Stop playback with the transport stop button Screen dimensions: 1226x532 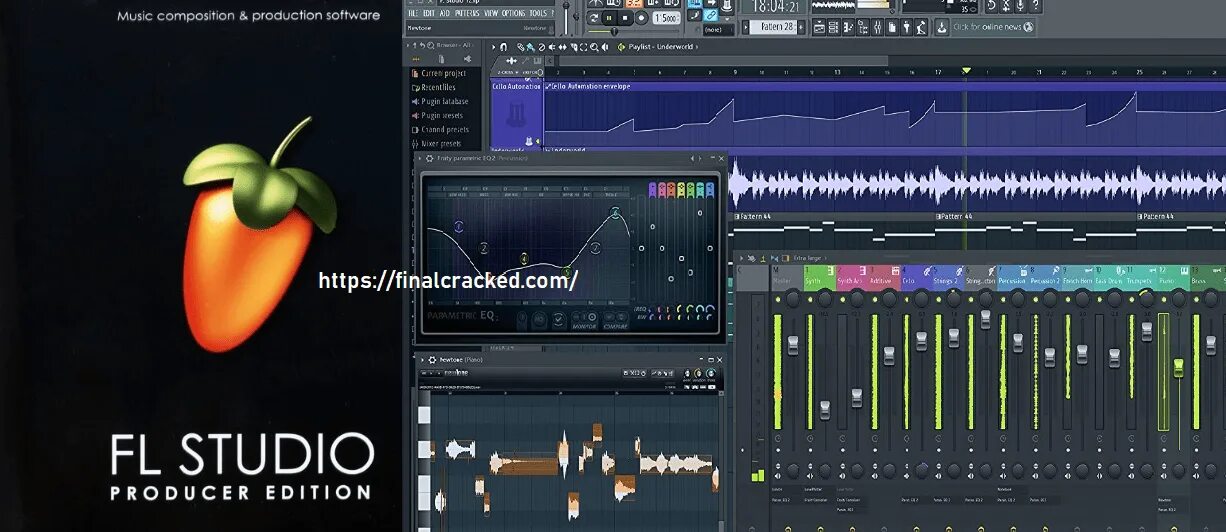click(x=625, y=17)
